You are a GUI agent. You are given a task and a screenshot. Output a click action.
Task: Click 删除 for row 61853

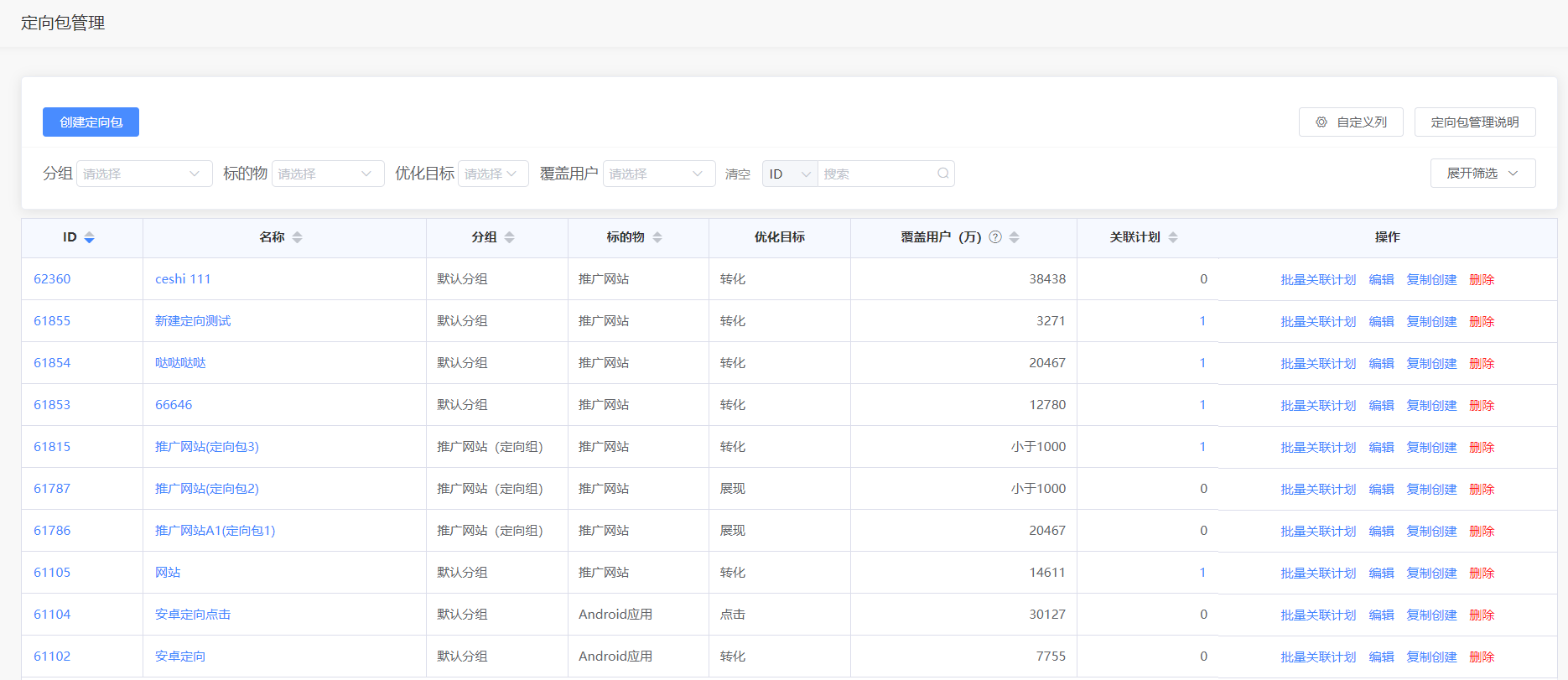tap(1482, 406)
